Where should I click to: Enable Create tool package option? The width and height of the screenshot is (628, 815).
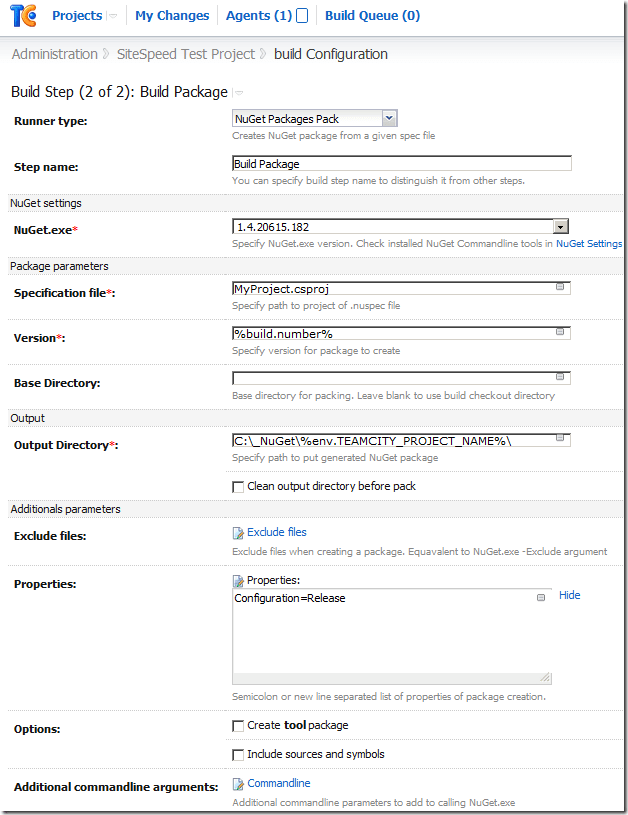pyautogui.click(x=238, y=726)
